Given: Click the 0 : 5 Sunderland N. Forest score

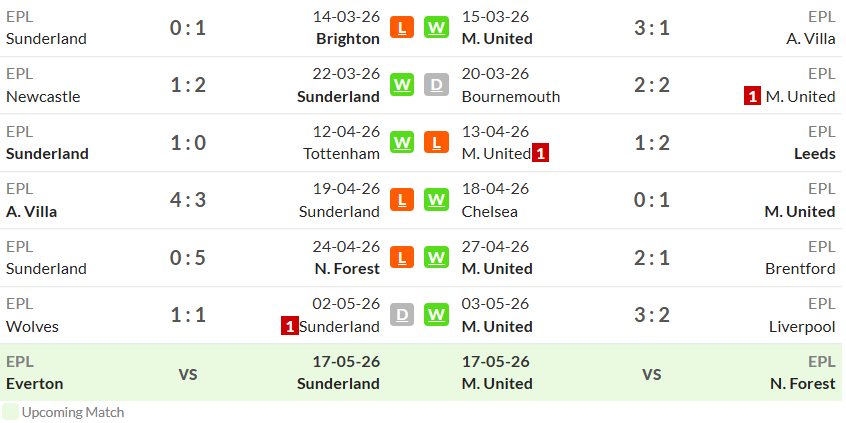Looking at the screenshot, I should [x=188, y=257].
